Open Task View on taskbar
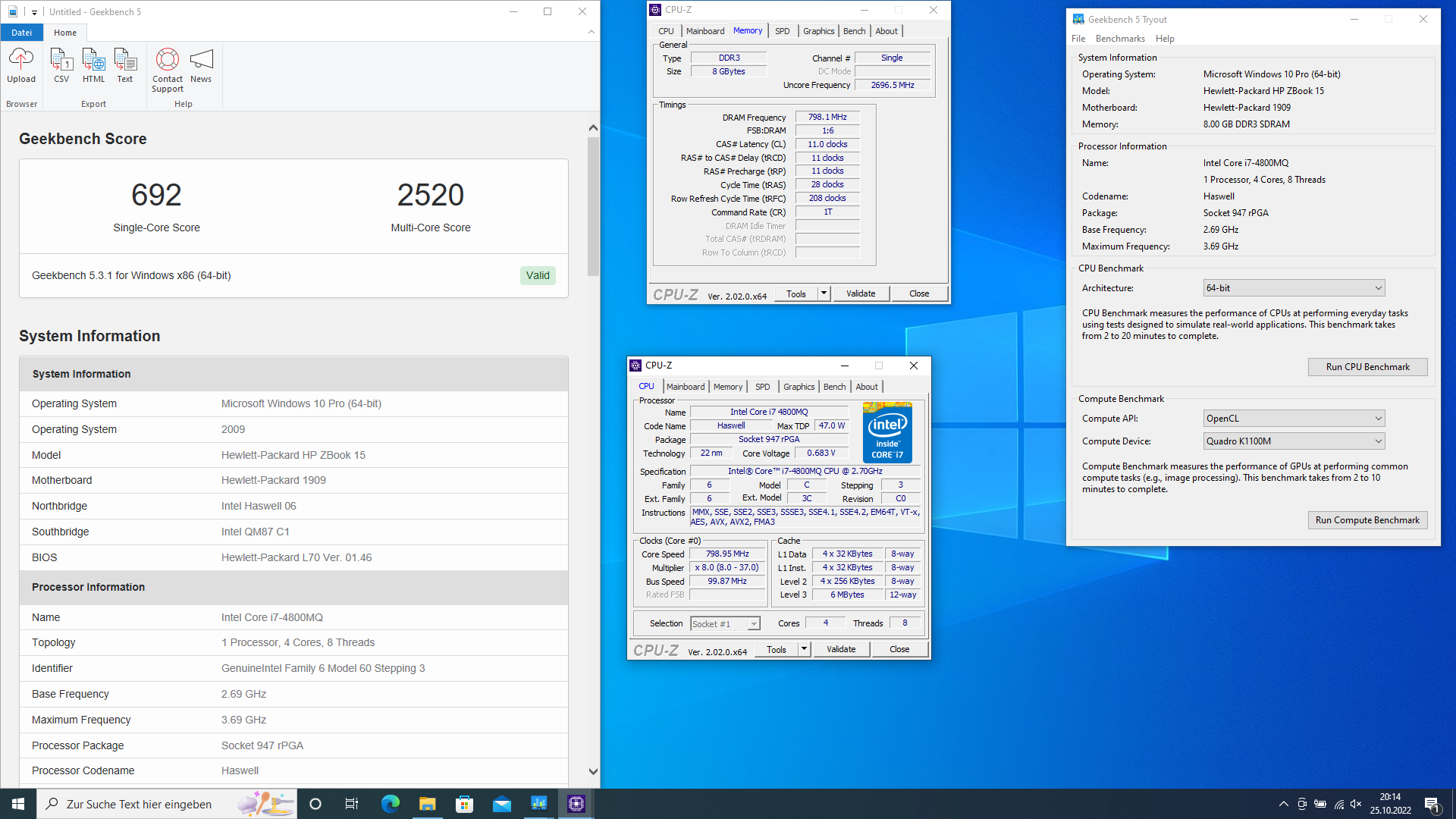 [x=352, y=804]
